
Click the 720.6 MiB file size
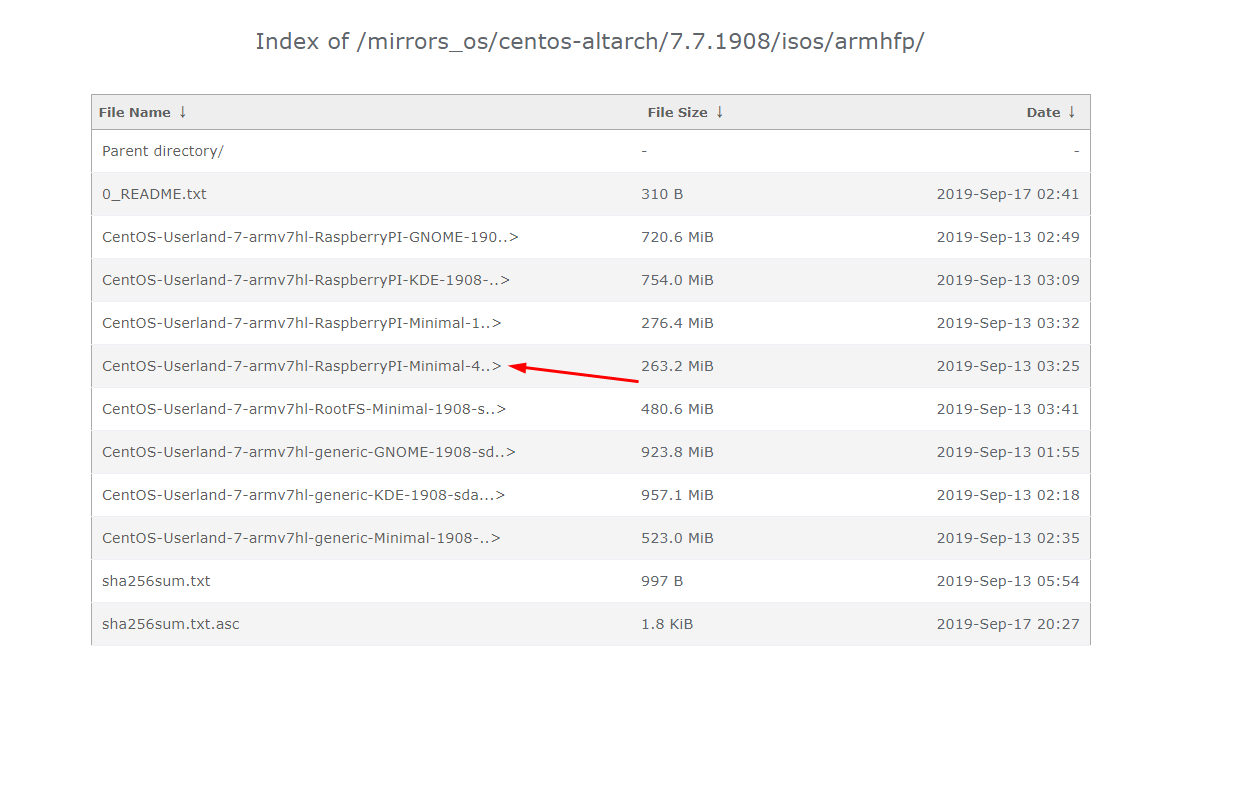(x=677, y=237)
